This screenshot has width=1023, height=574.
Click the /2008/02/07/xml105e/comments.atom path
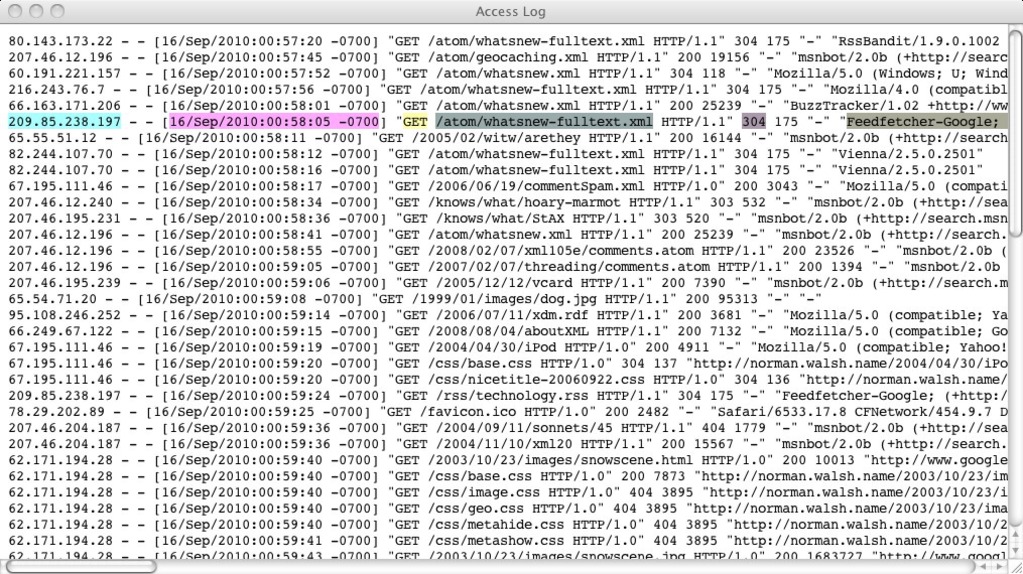[564, 250]
